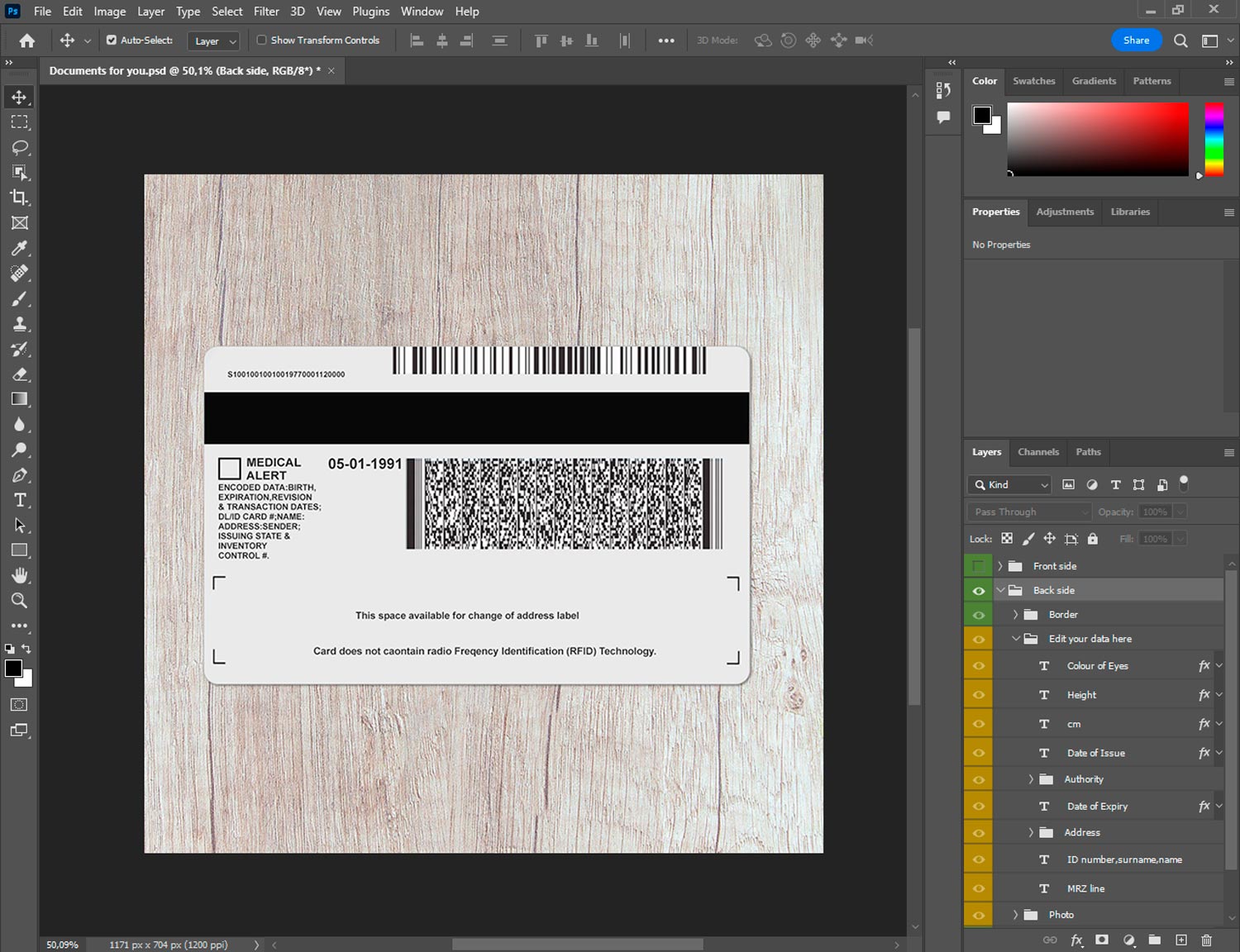
Task: Enable Show Transform Controls checkbox
Action: [x=261, y=40]
